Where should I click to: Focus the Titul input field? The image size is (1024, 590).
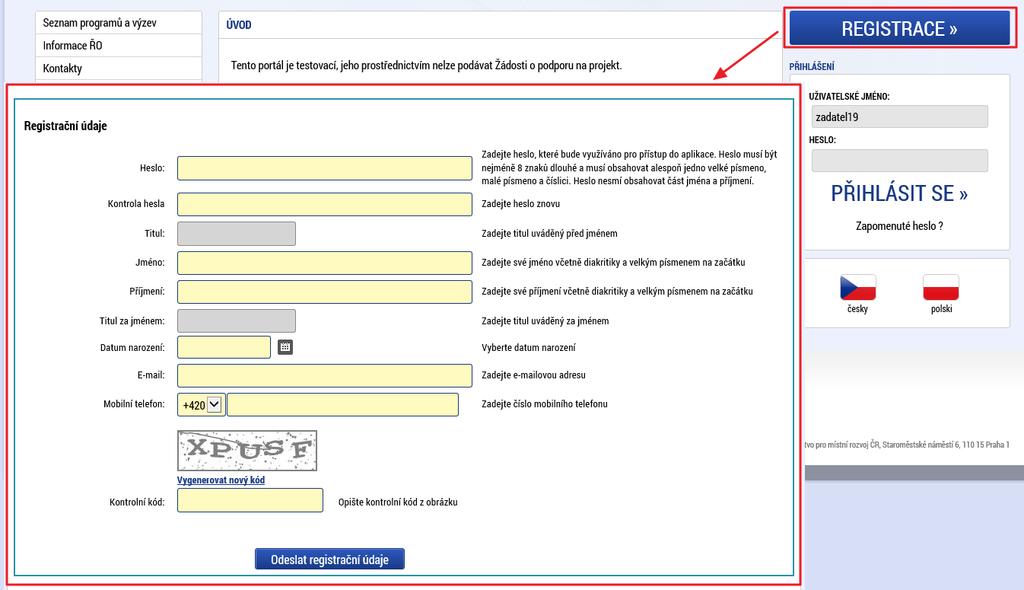tap(236, 233)
